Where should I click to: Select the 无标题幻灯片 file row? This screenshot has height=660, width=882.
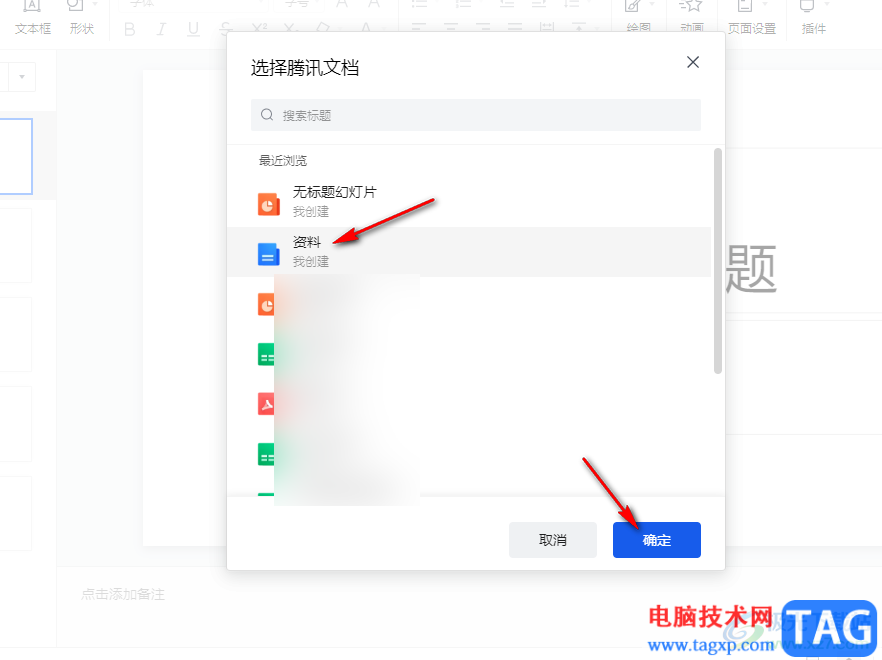coord(469,202)
